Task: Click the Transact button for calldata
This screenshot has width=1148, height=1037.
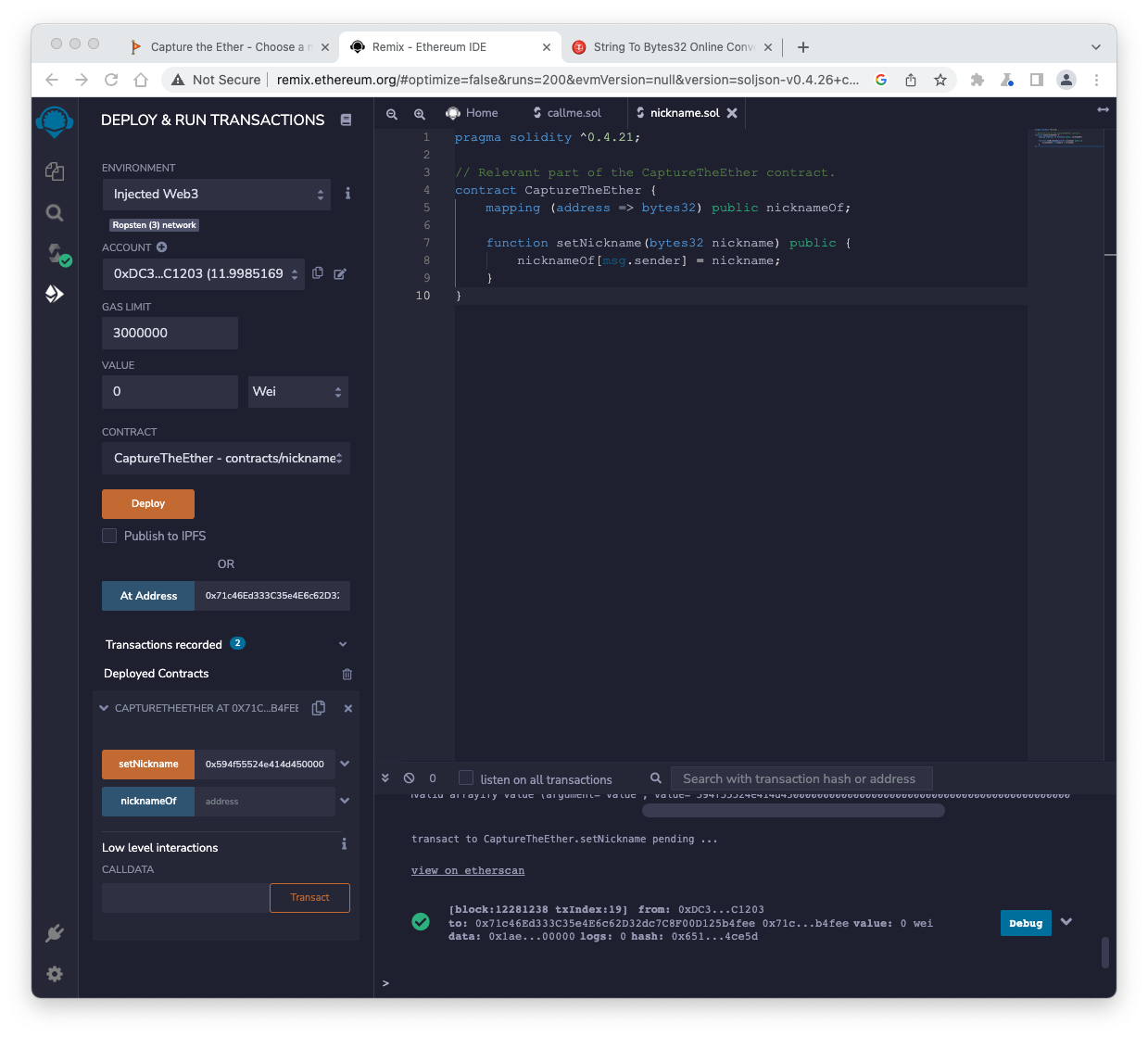Action: pos(309,898)
